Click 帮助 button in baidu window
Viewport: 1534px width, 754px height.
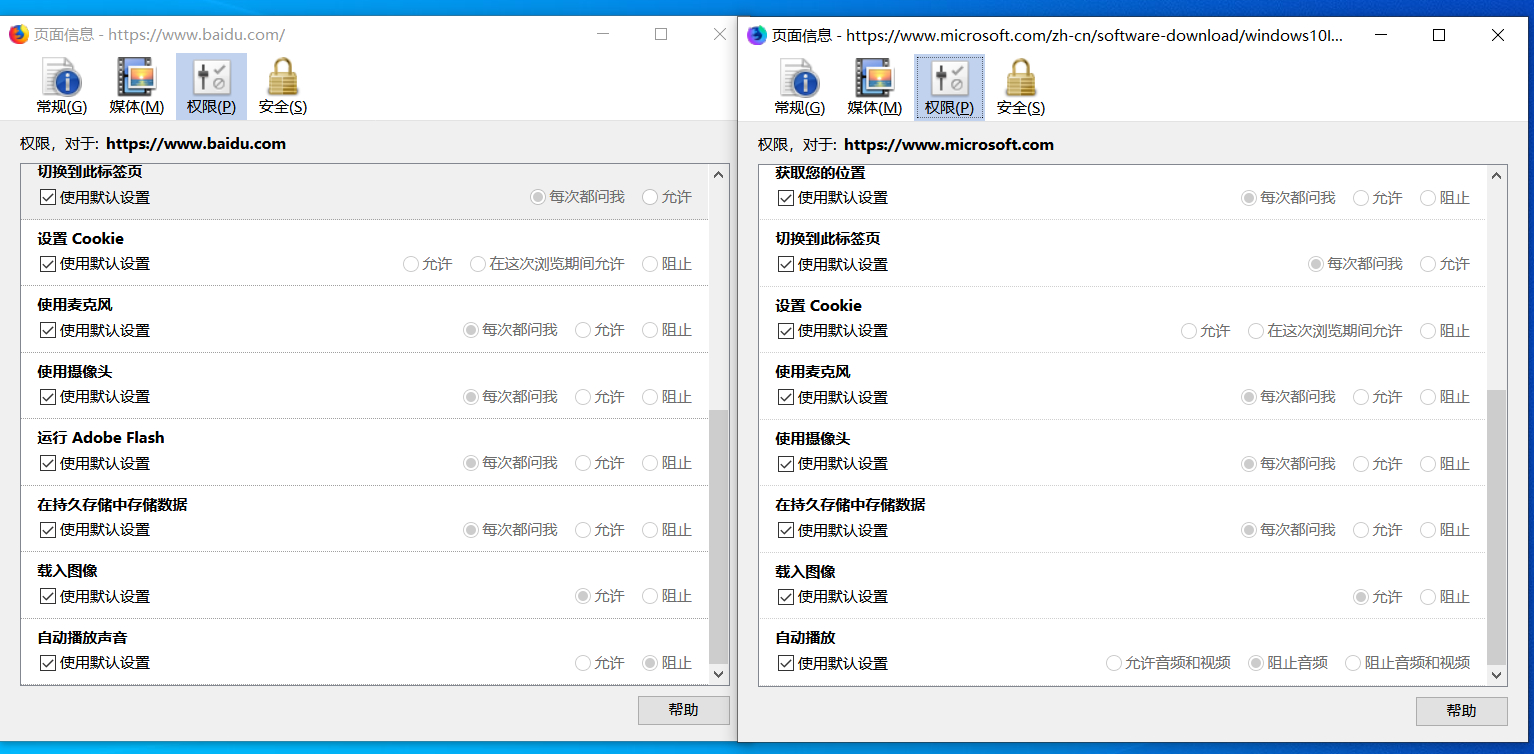tap(684, 710)
